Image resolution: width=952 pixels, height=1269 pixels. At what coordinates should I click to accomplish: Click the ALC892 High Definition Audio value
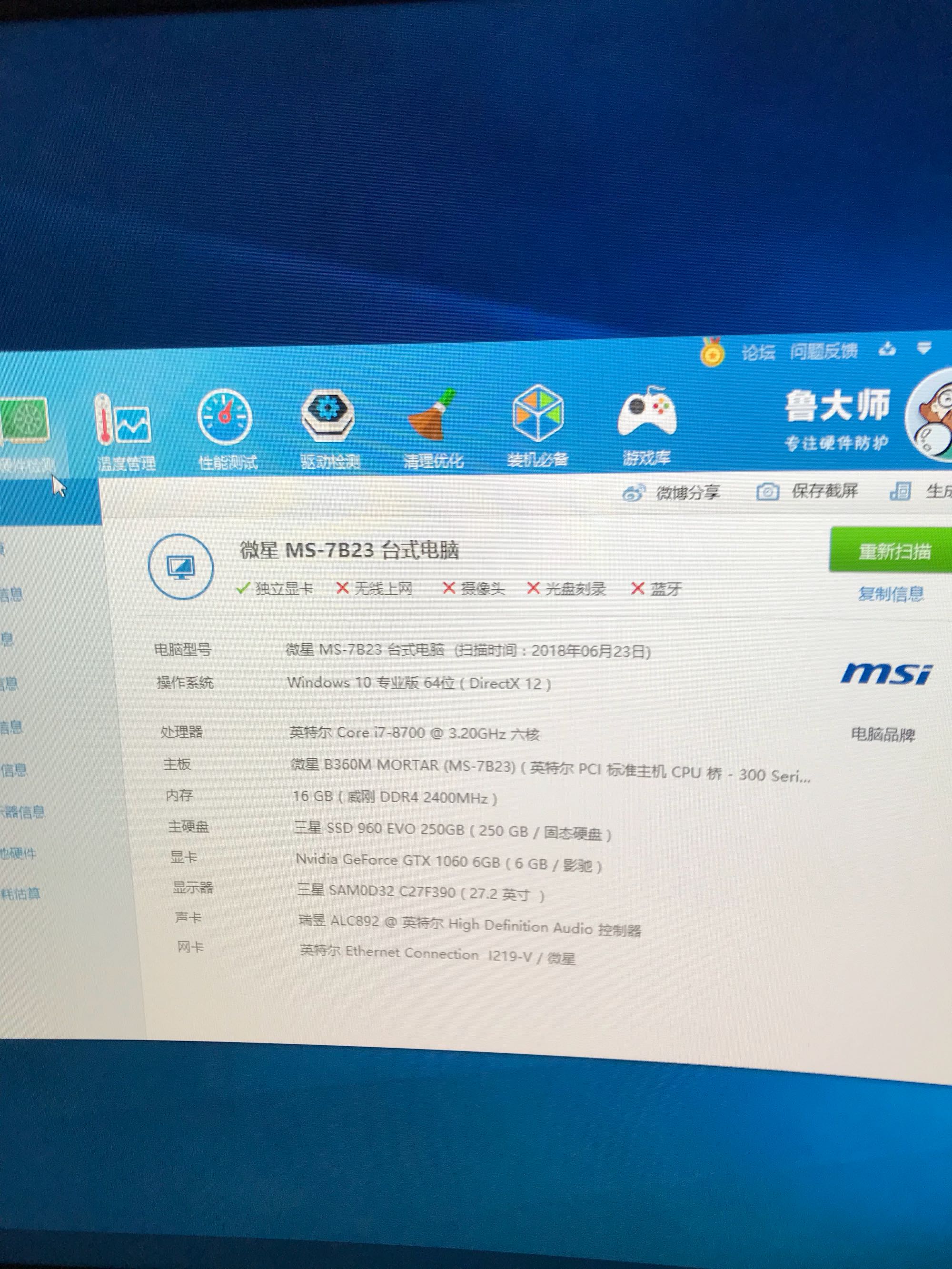(469, 924)
